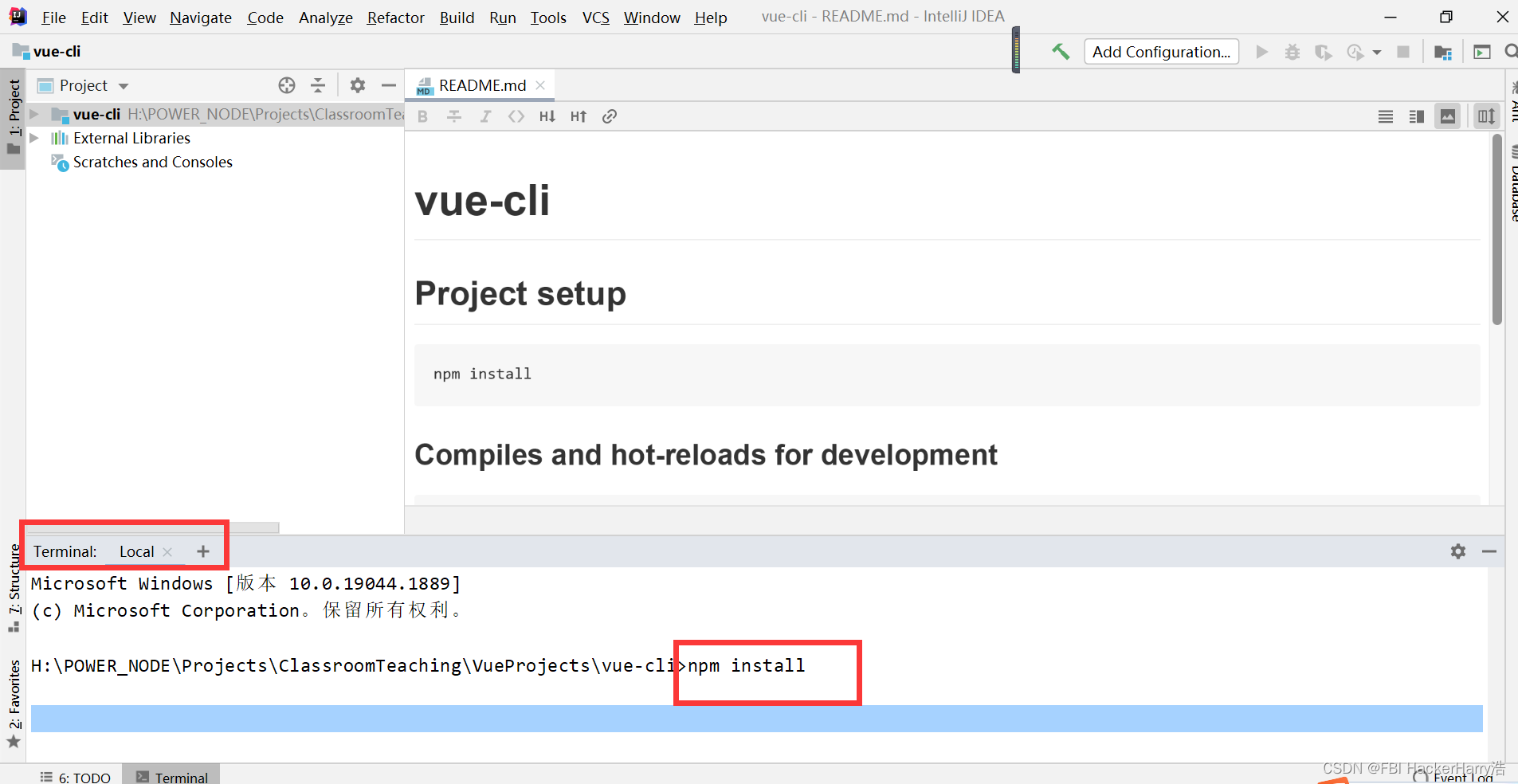Screen dimensions: 1518x784
Task: Expand the vue-cli project tree node
Action: pyautogui.click(x=34, y=114)
